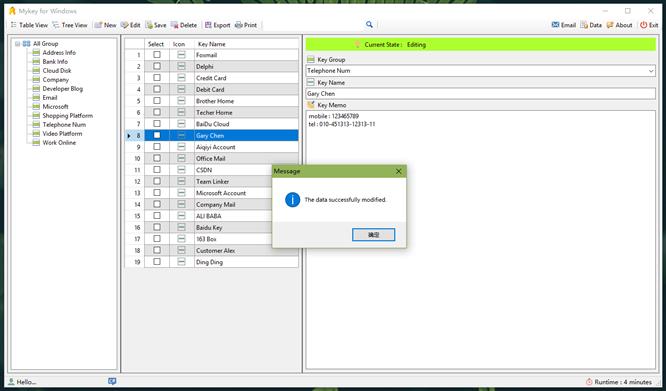Click the magnifier search icon

[x=369, y=25]
